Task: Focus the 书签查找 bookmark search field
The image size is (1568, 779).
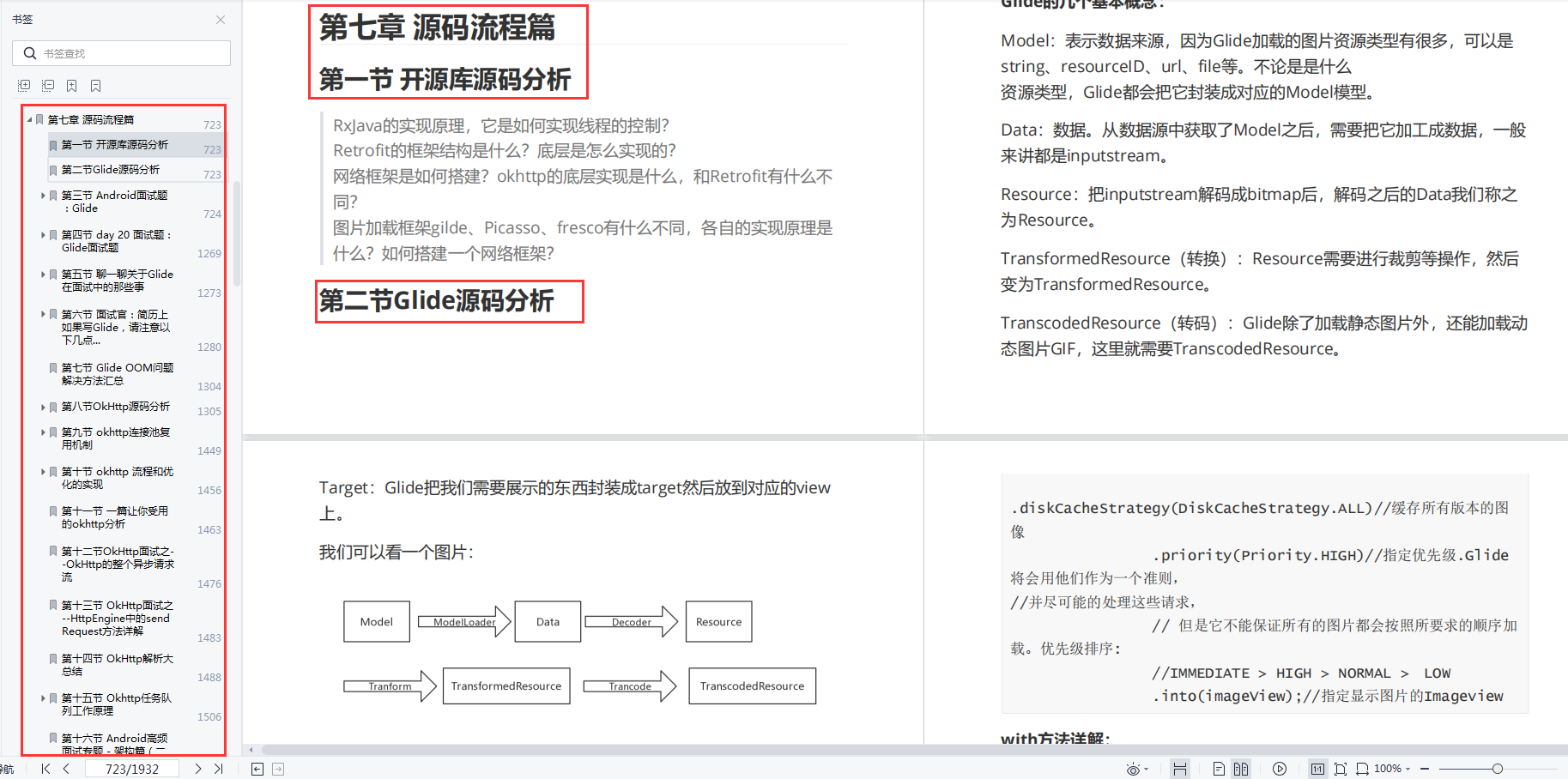Action: click(121, 53)
